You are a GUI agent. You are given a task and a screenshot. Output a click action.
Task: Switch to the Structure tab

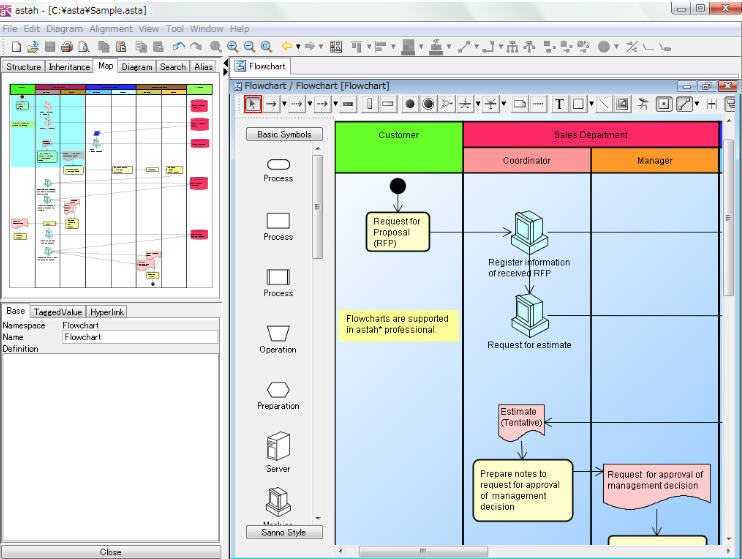pos(24,67)
